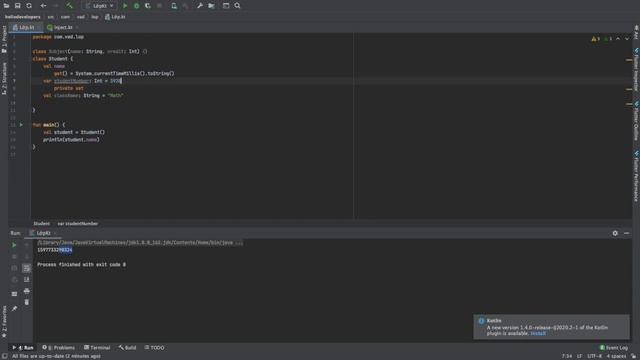
Task: Click Student in the editor breadcrumb bar
Action: click(x=41, y=224)
